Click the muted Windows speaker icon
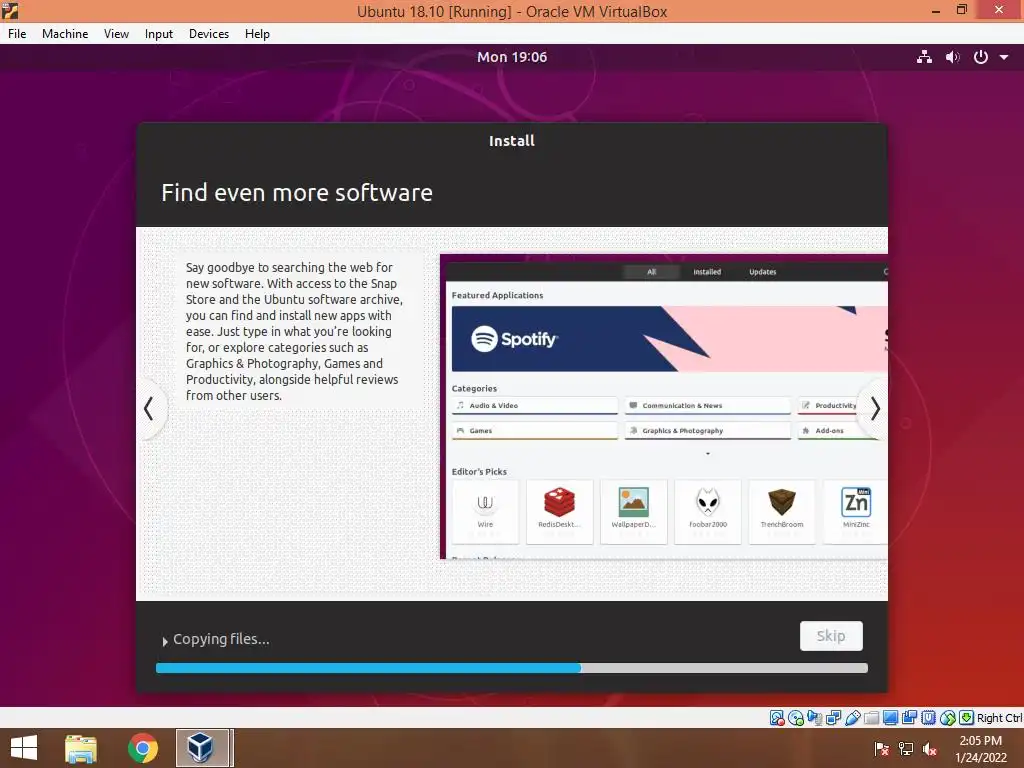 (x=930, y=748)
